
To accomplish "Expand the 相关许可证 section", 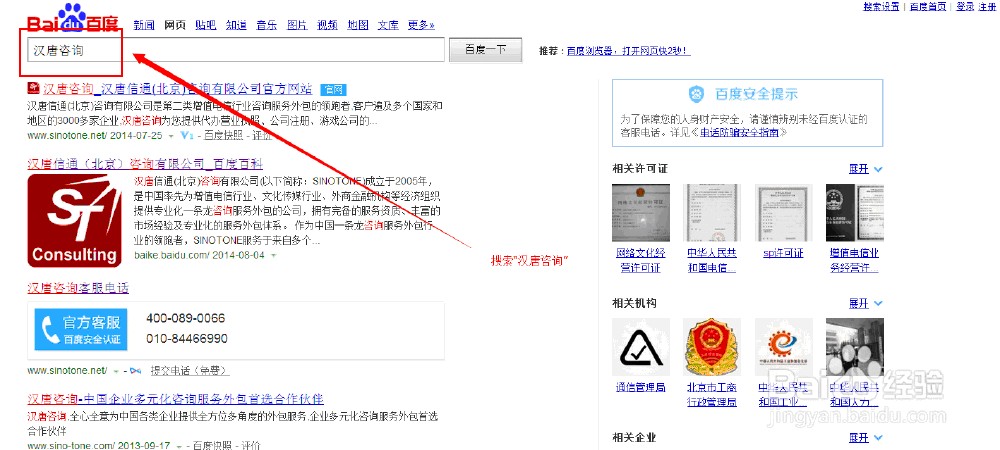I will (865, 169).
